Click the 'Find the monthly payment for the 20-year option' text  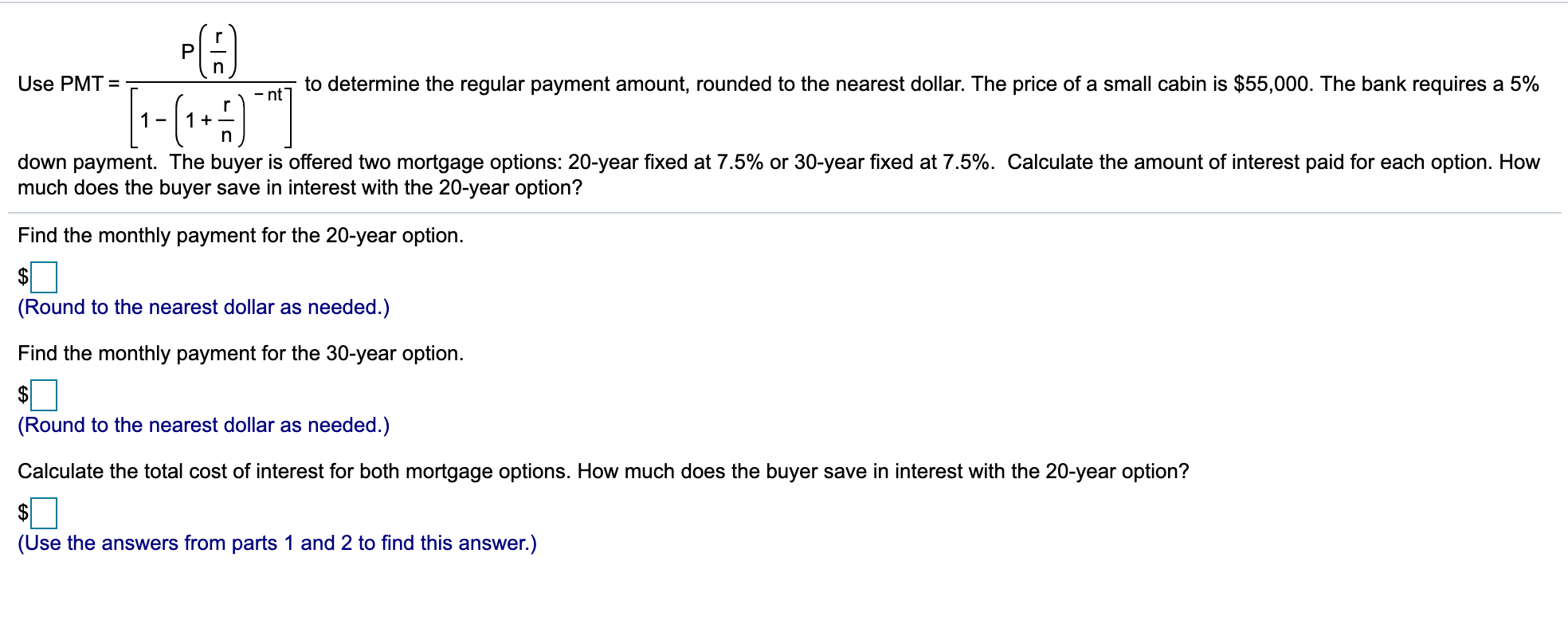coord(240,235)
